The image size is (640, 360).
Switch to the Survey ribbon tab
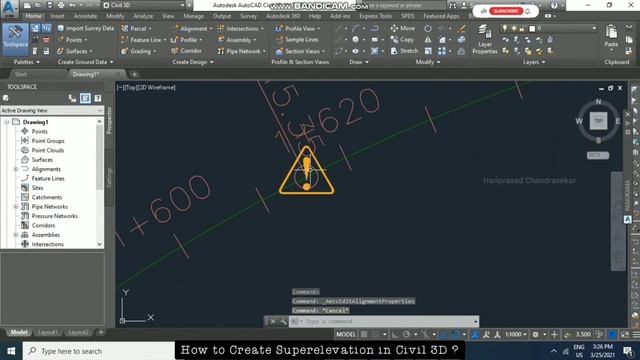(249, 16)
